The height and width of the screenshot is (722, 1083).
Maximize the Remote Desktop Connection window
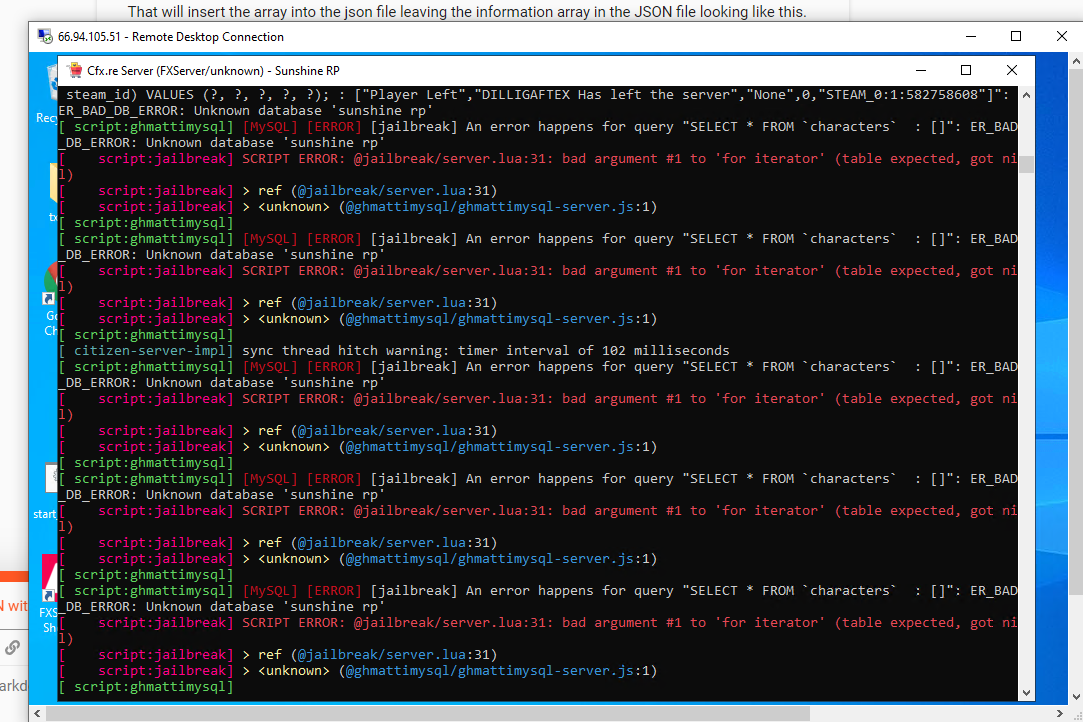pyautogui.click(x=1016, y=36)
